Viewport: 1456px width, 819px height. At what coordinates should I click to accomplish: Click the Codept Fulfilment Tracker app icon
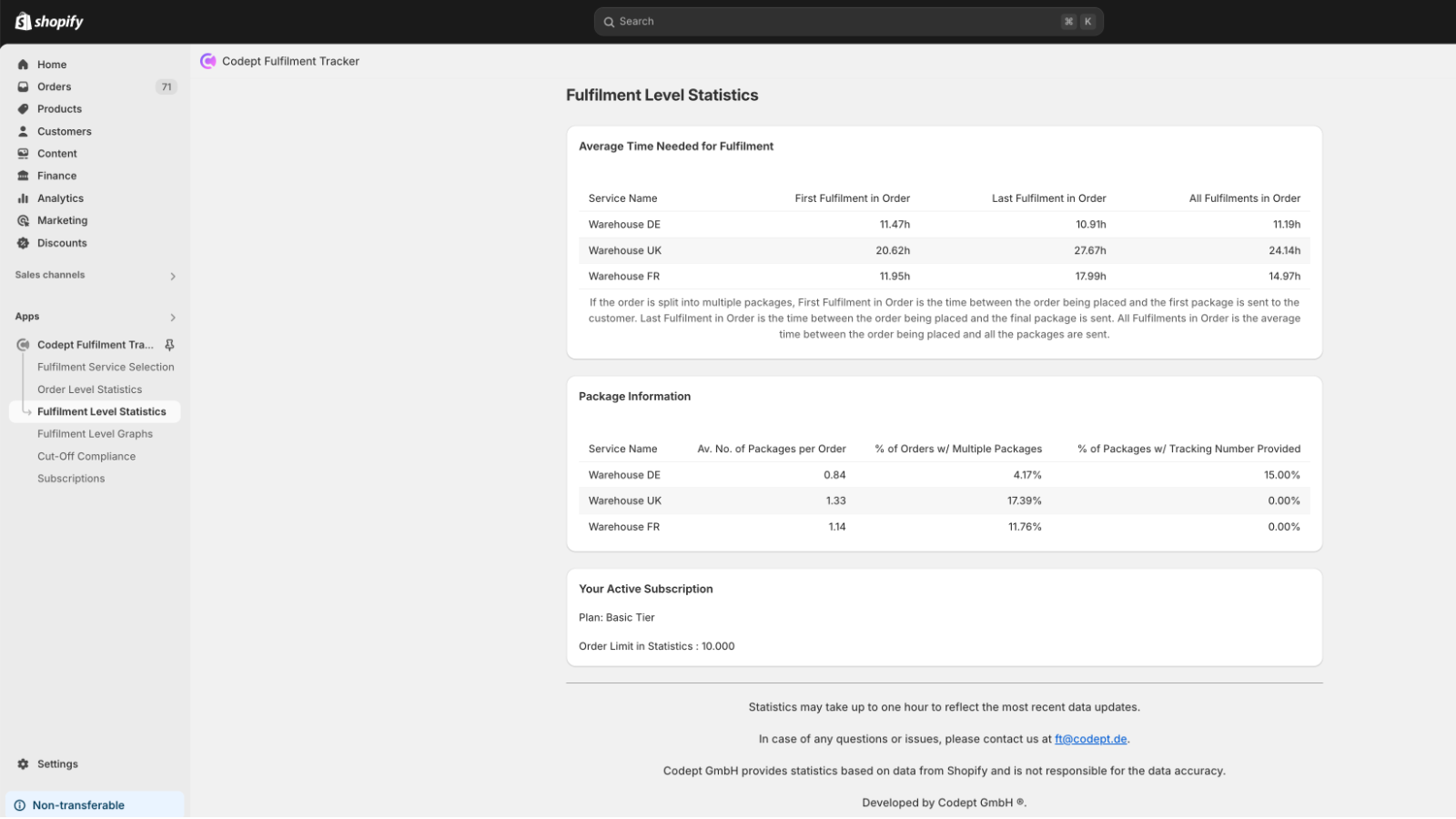22,344
